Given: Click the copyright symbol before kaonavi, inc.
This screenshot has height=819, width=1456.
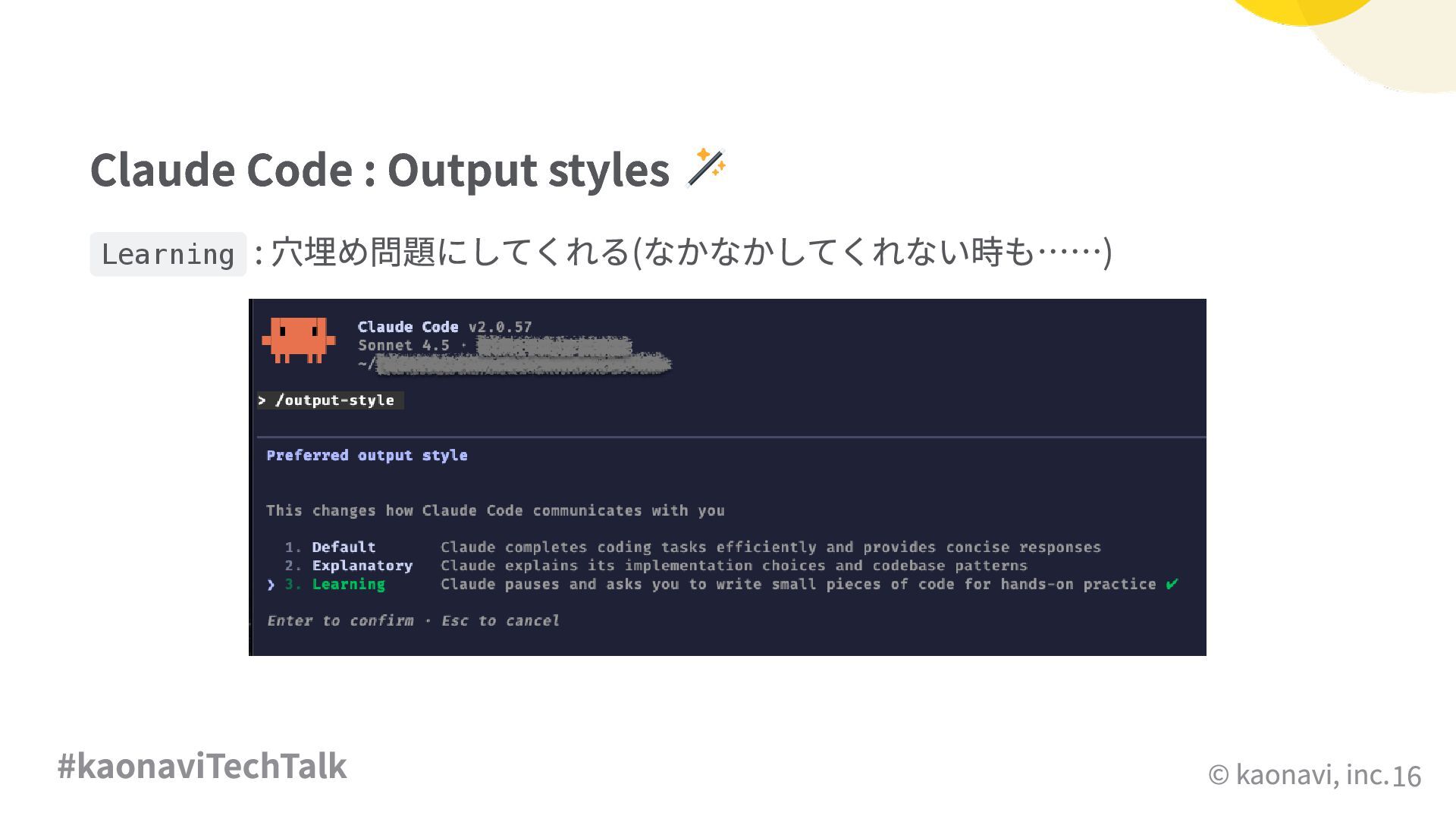Looking at the screenshot, I should 1218,774.
